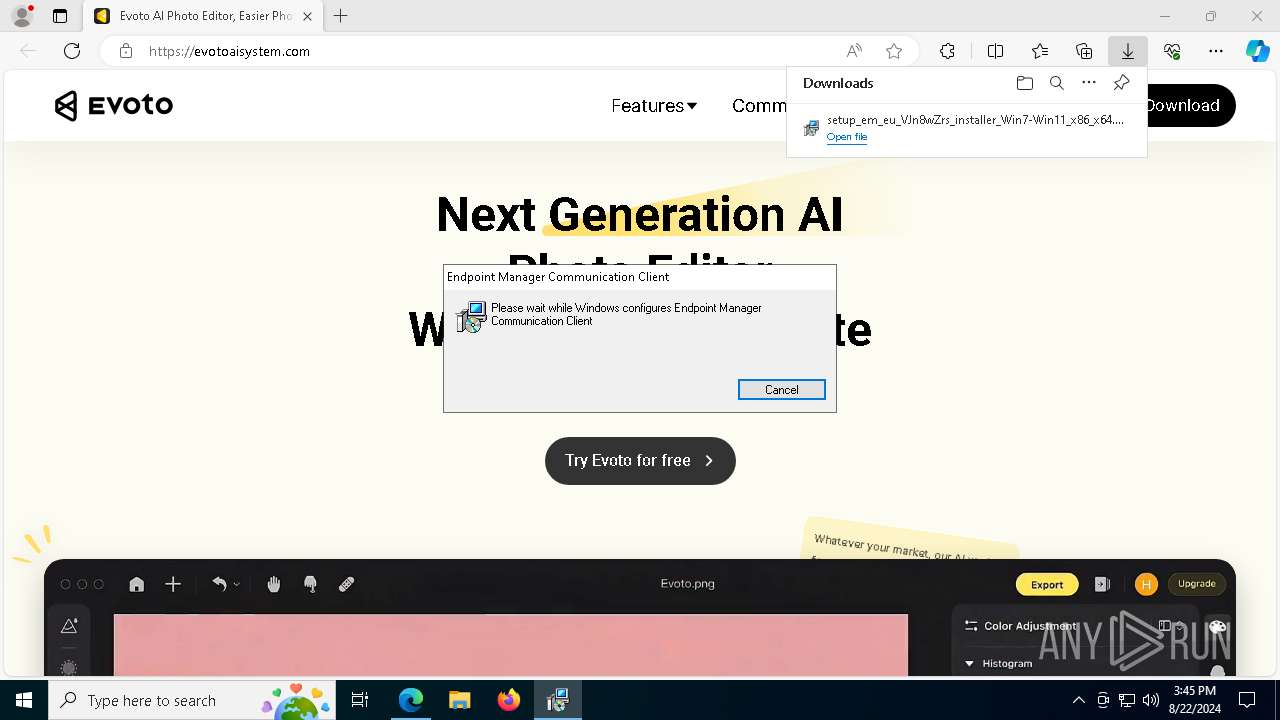Click the plus icon in Evoto preview
Image resolution: width=1280 pixels, height=720 pixels.
[x=173, y=584]
